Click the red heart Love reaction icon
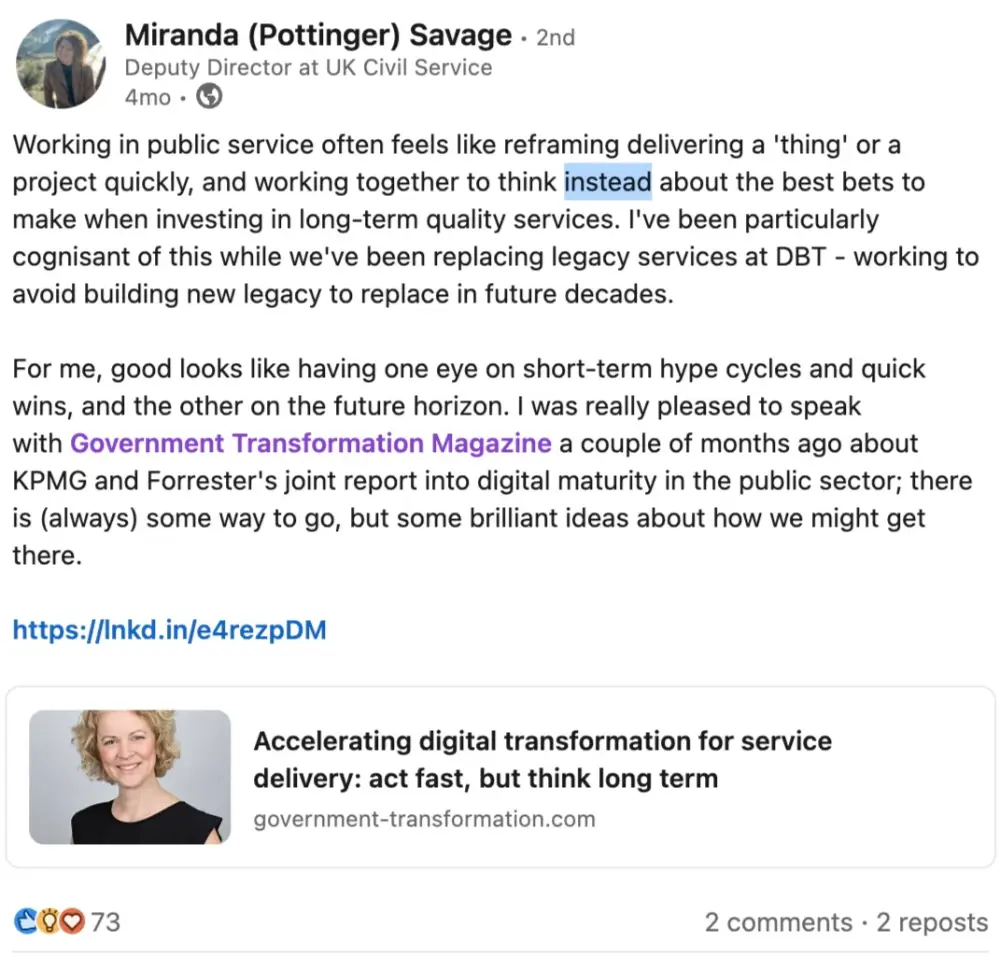The image size is (1000, 971). [71, 921]
